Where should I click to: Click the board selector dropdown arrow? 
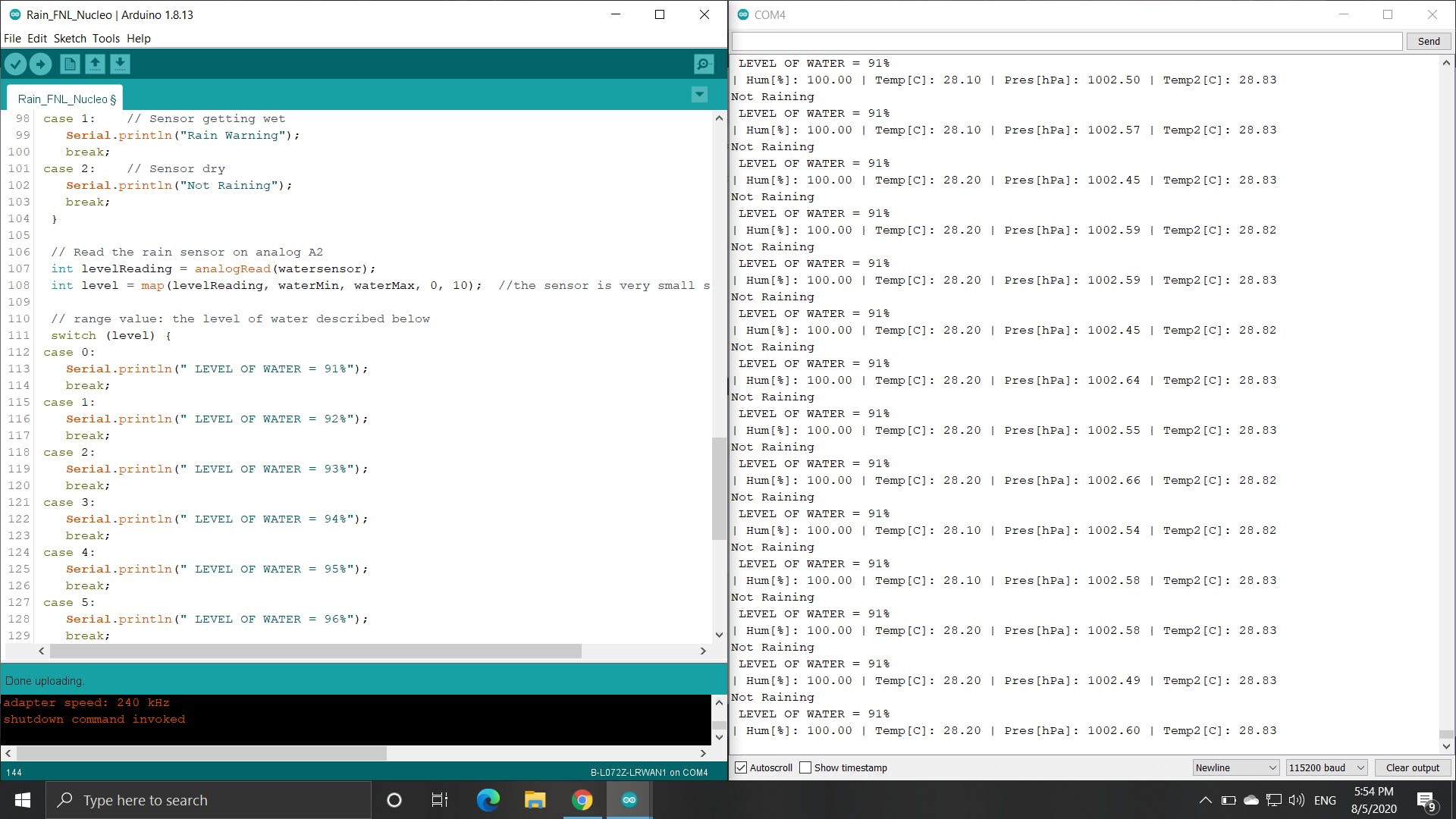700,94
